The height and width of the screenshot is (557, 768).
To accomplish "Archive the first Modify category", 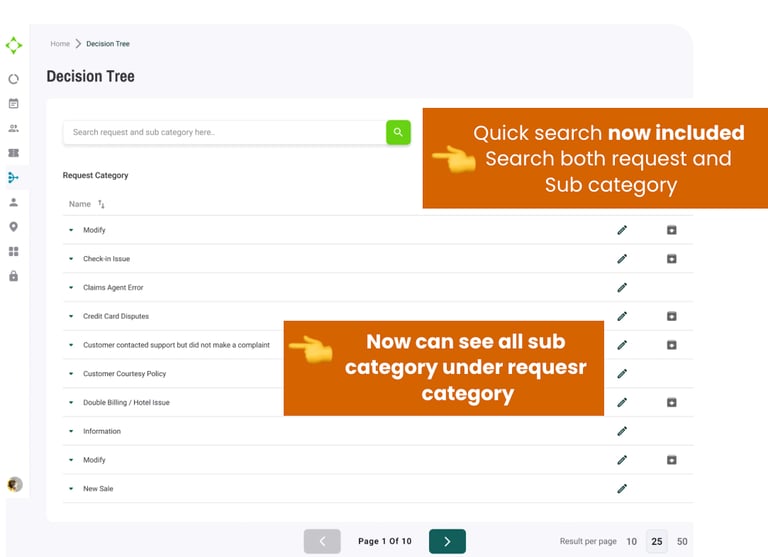I will [x=672, y=230].
